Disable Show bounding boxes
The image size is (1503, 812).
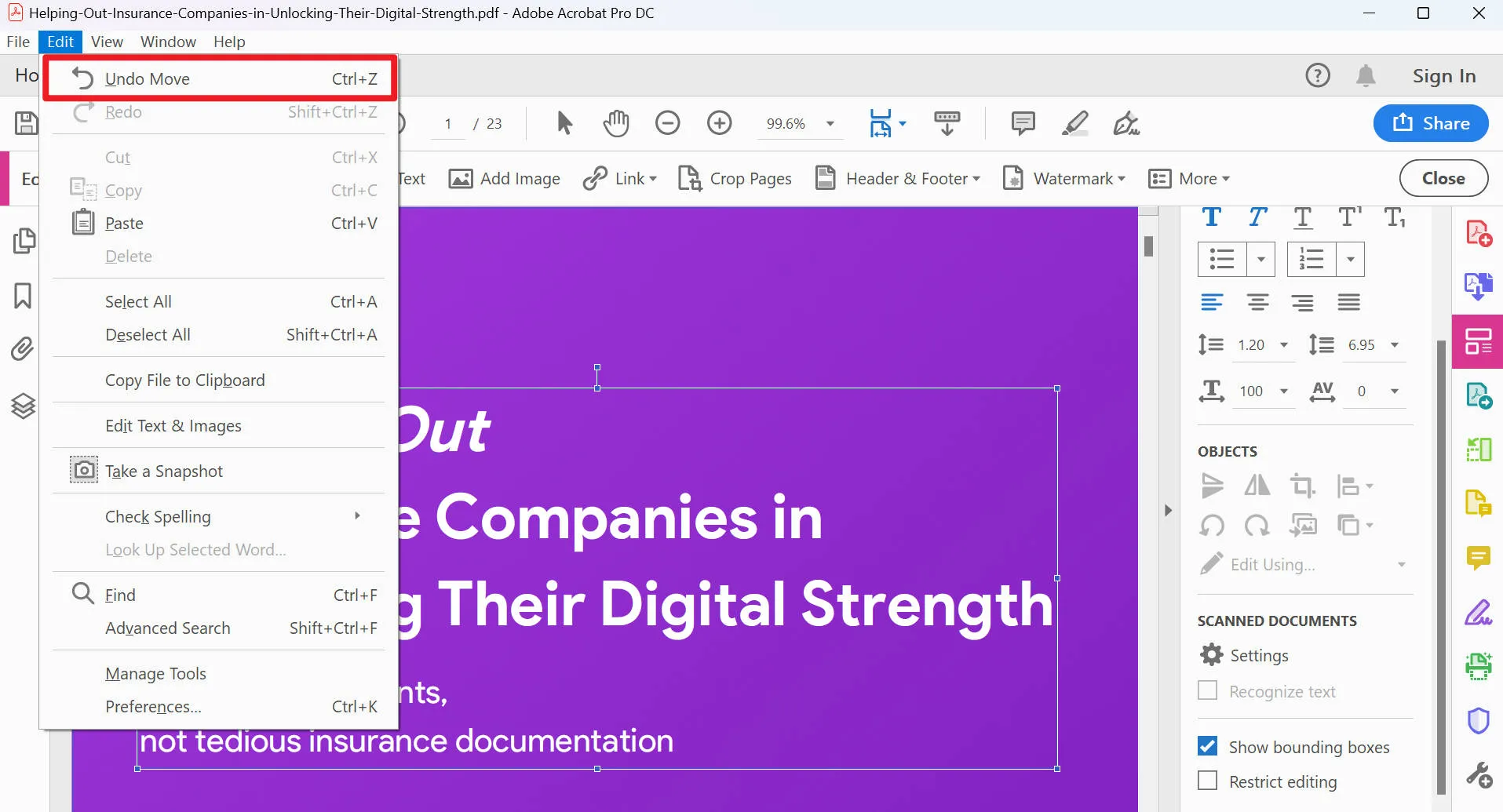point(1208,746)
